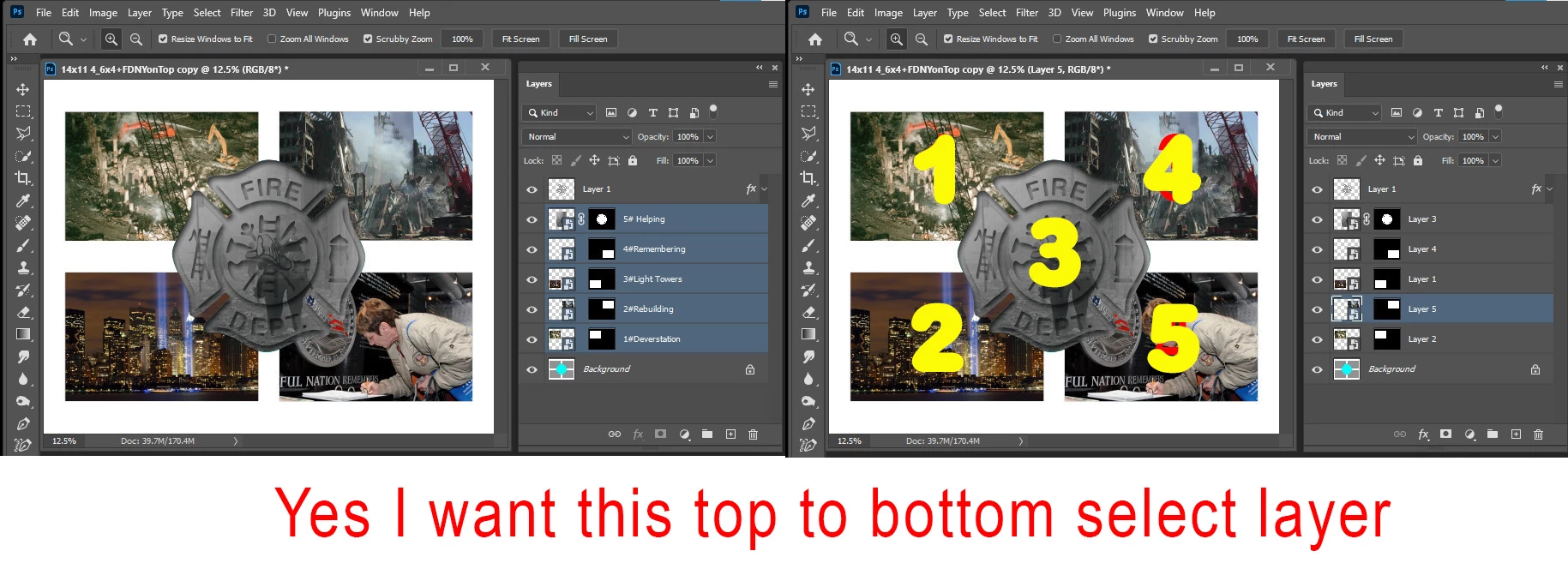Screen dimensions: 1568x581
Task: Click Zoom Out magnifier in right window
Action: pos(921,39)
